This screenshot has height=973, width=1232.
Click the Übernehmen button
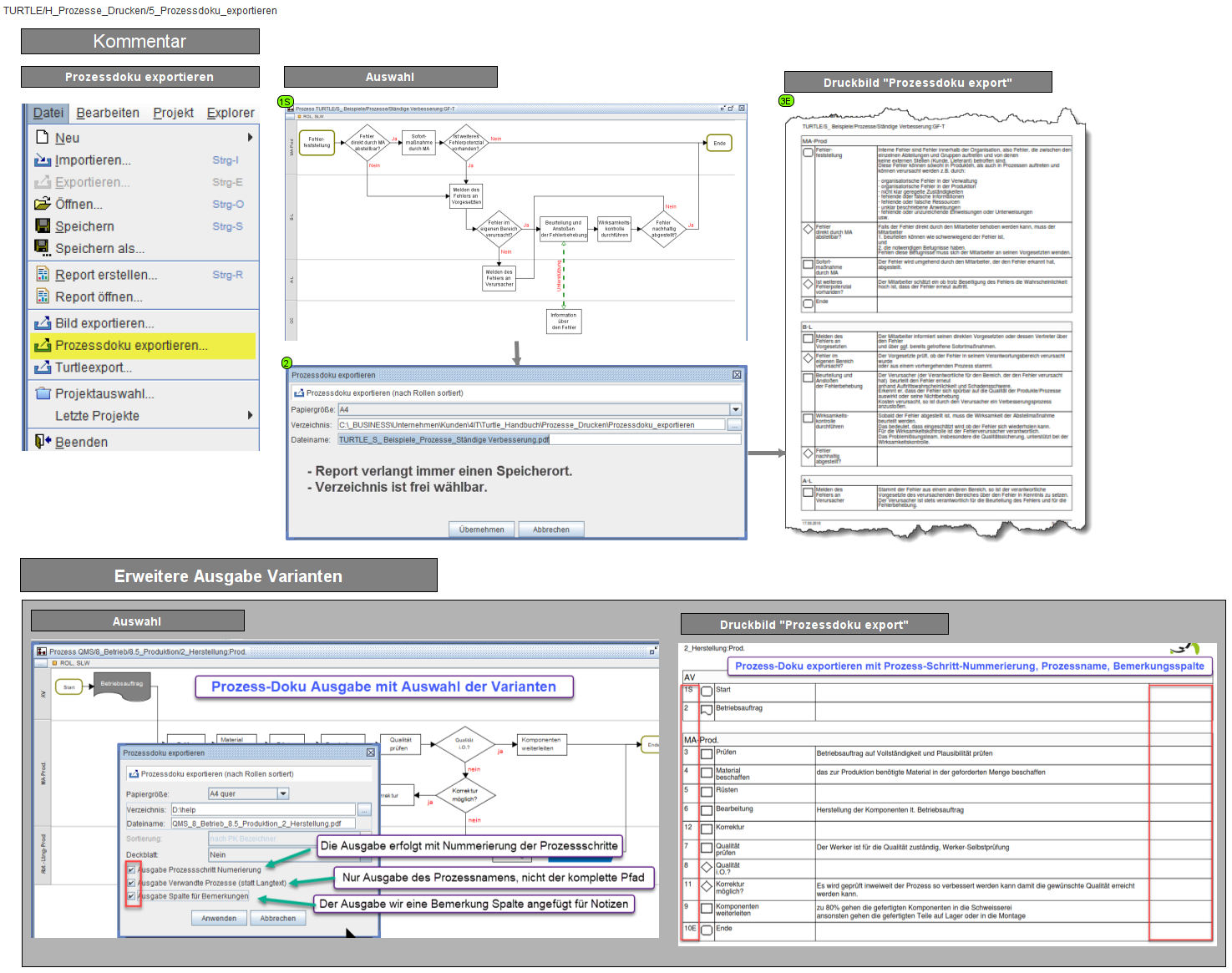point(481,530)
